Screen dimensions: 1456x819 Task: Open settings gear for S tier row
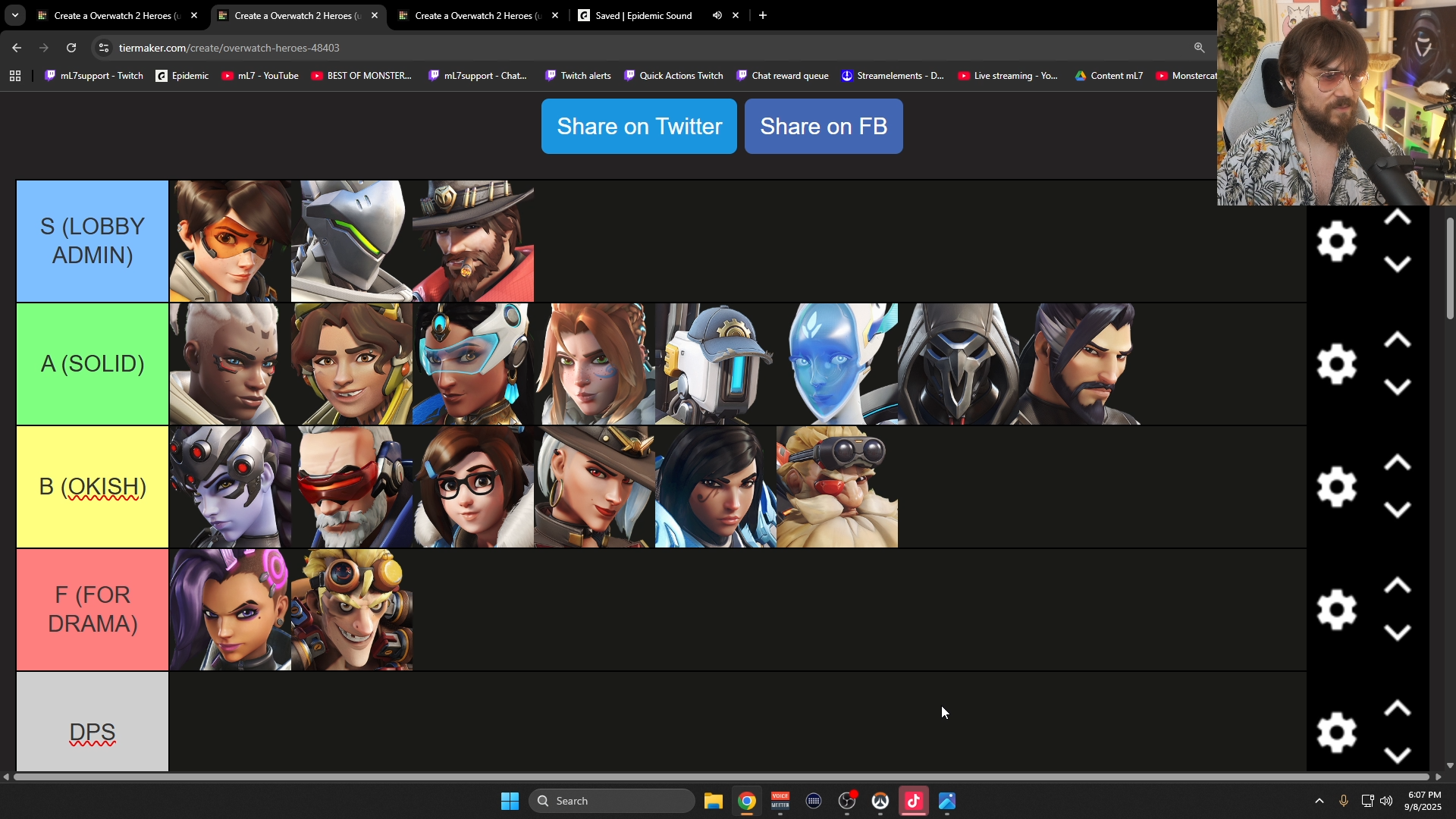[1336, 242]
